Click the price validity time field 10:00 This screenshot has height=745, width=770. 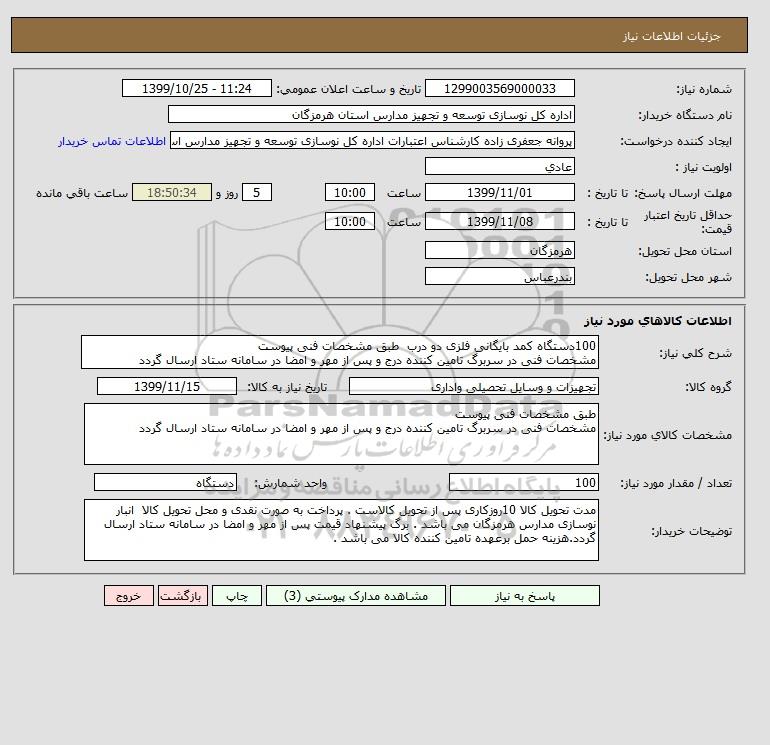click(350, 221)
